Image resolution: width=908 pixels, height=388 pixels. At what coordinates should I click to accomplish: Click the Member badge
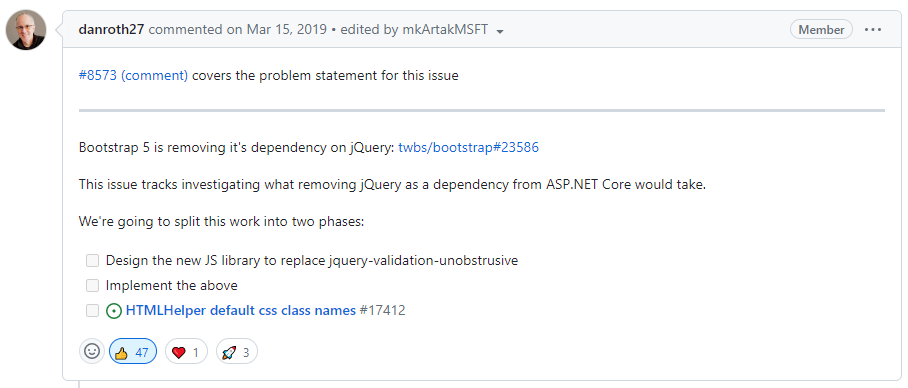coord(821,30)
